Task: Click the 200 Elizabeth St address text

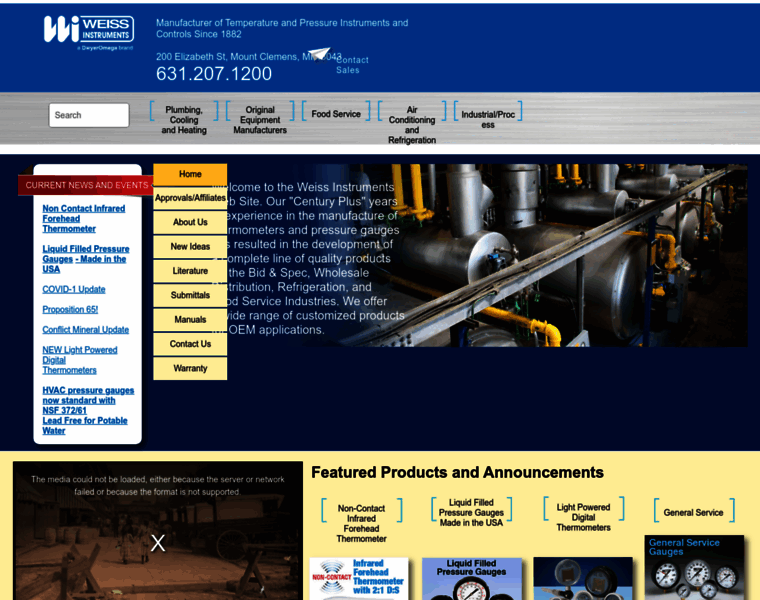Action: tap(249, 57)
